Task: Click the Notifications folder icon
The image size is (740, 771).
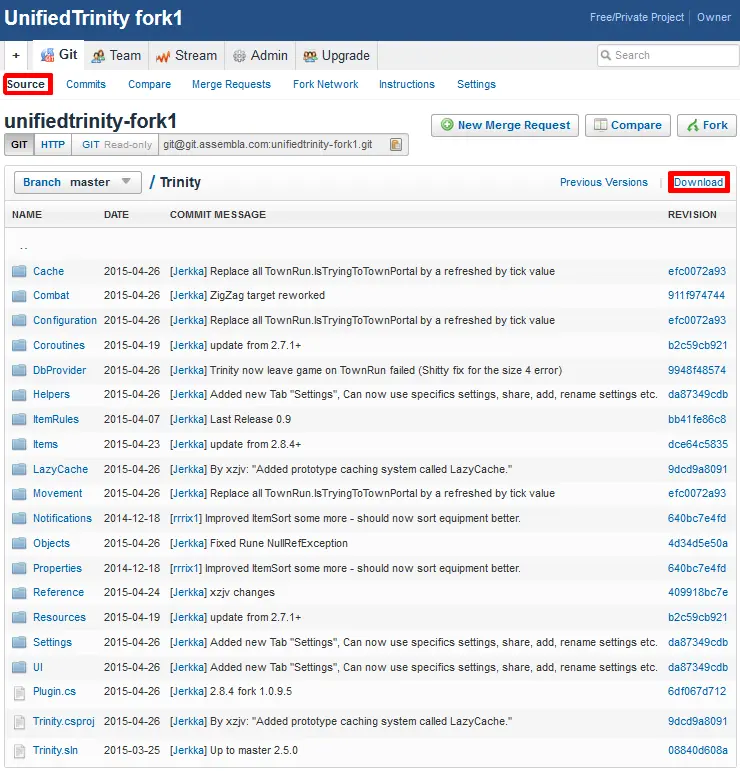Action: (x=19, y=518)
